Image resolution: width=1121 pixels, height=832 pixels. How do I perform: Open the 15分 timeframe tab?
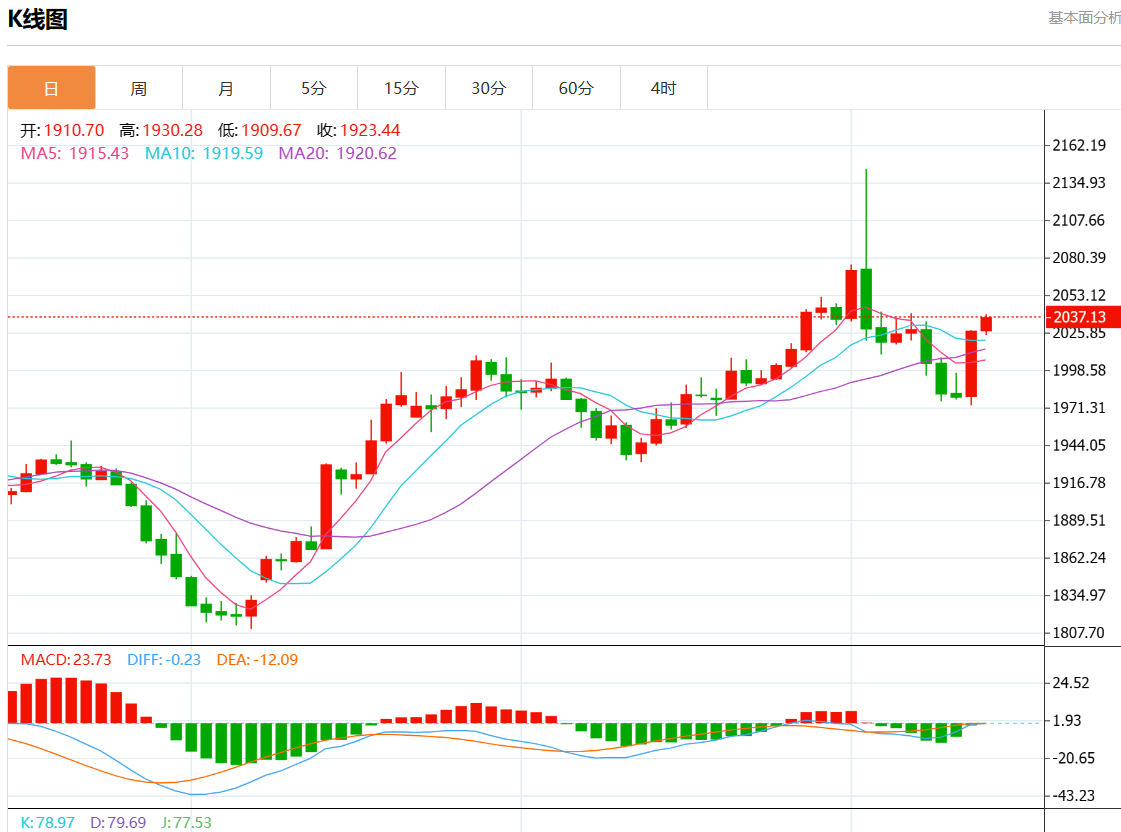point(401,88)
